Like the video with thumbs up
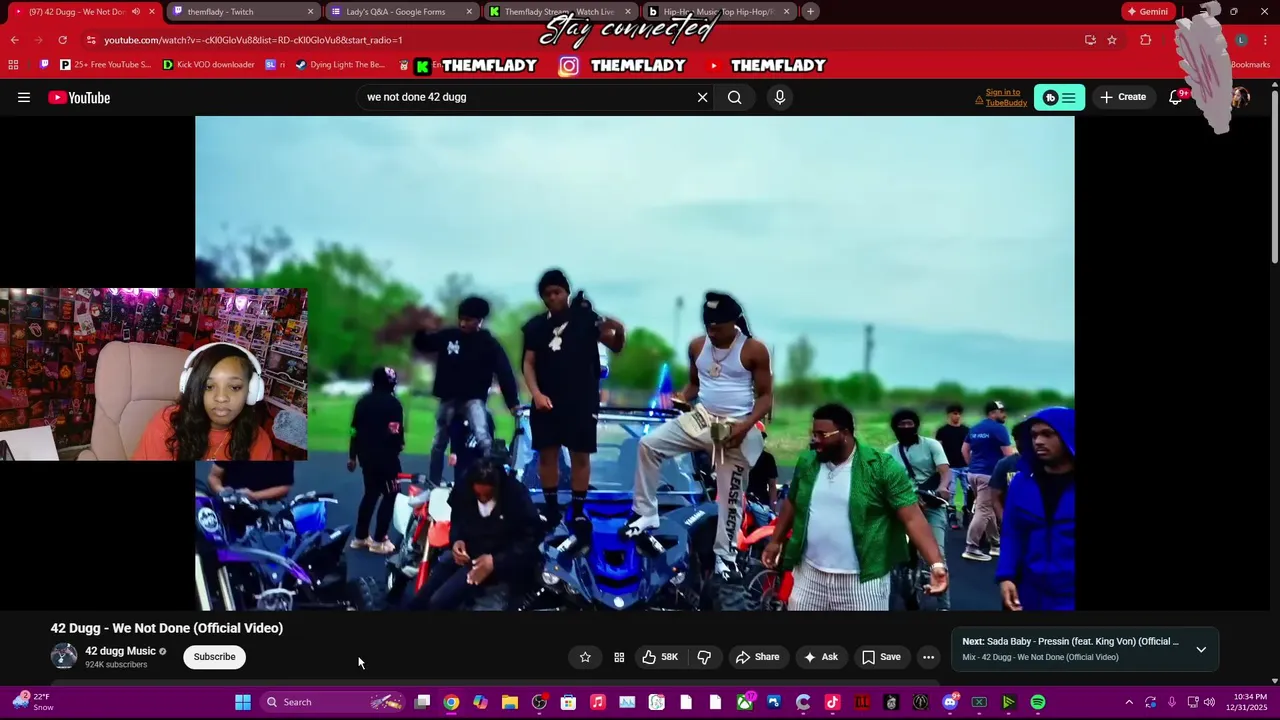 point(660,657)
